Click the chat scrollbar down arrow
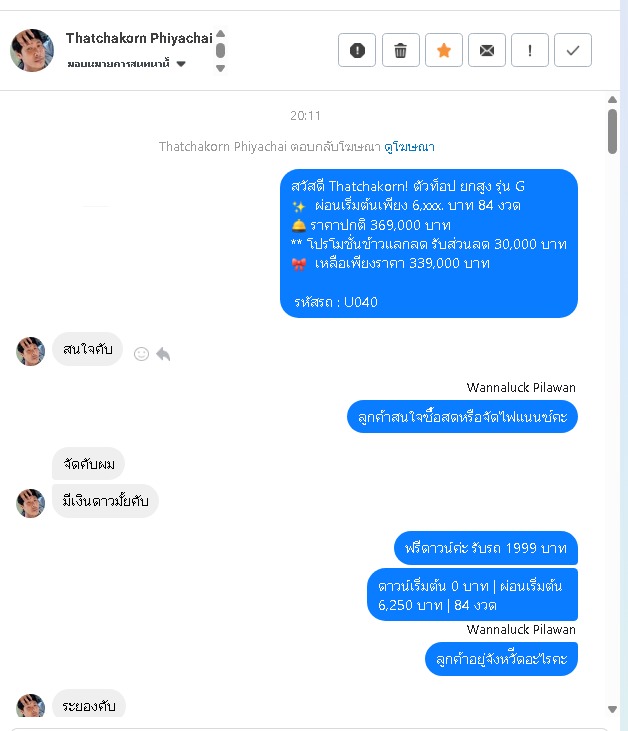 (x=613, y=709)
